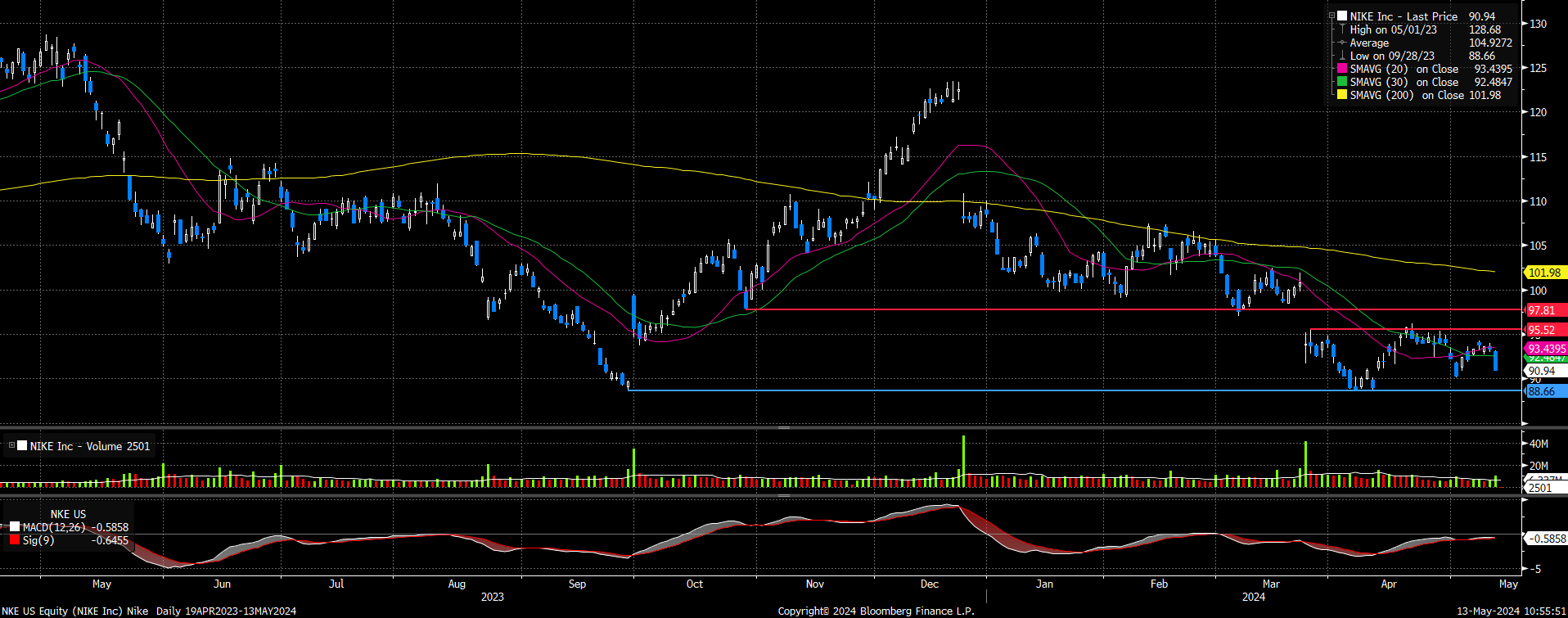This screenshot has width=1568, height=618.
Task: Click the 'Copyright 2024 Bloomberg Finance L.P.' text
Action: pyautogui.click(x=876, y=611)
